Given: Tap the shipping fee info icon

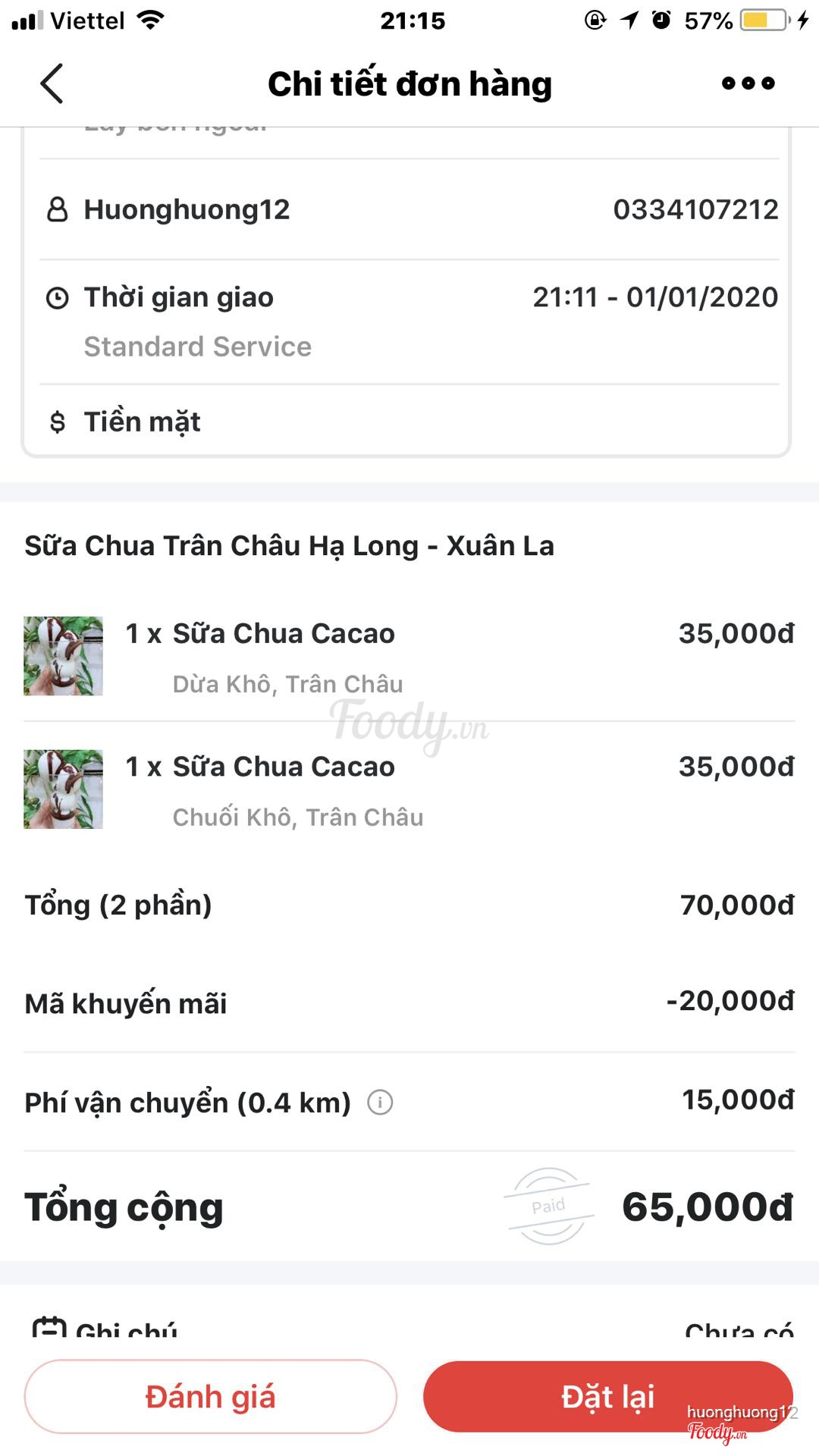Looking at the screenshot, I should point(380,1102).
